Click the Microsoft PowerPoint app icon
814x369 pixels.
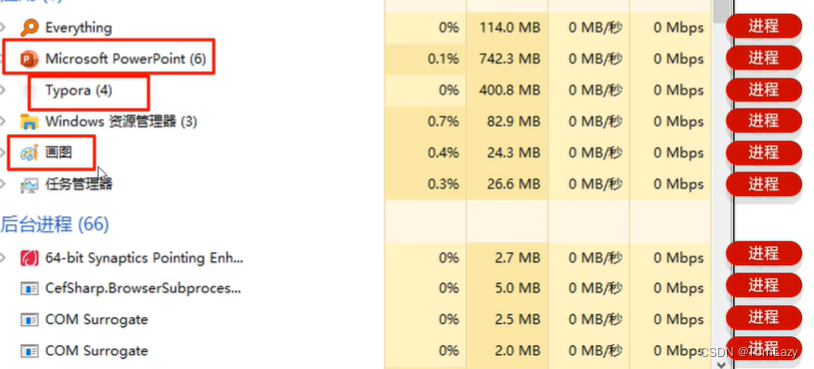click(x=29, y=59)
